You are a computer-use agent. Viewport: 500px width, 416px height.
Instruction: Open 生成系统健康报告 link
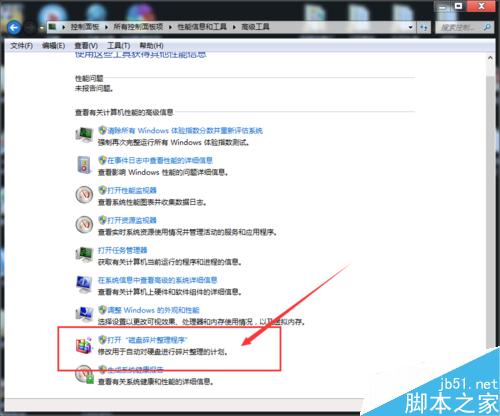click(136, 369)
